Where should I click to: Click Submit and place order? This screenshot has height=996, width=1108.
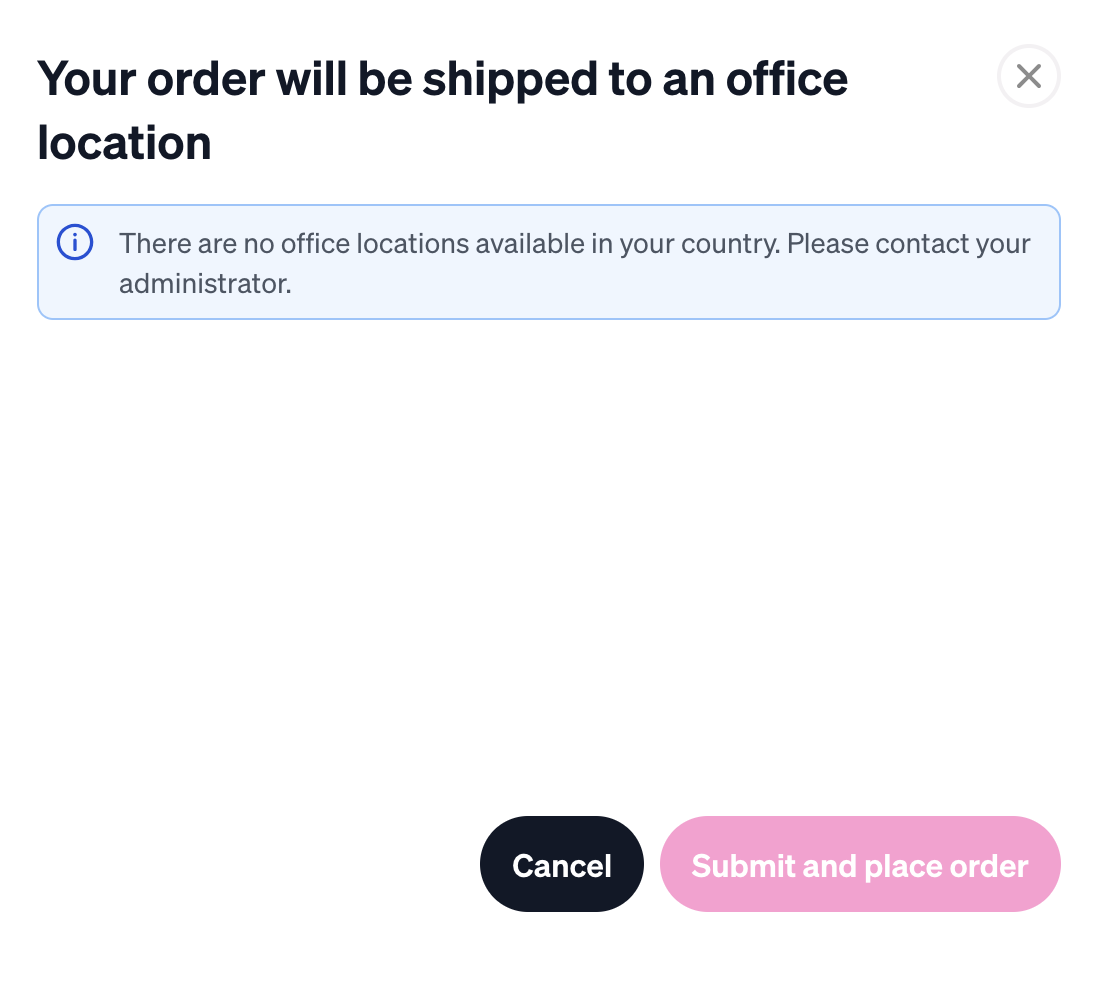pyautogui.click(x=860, y=864)
